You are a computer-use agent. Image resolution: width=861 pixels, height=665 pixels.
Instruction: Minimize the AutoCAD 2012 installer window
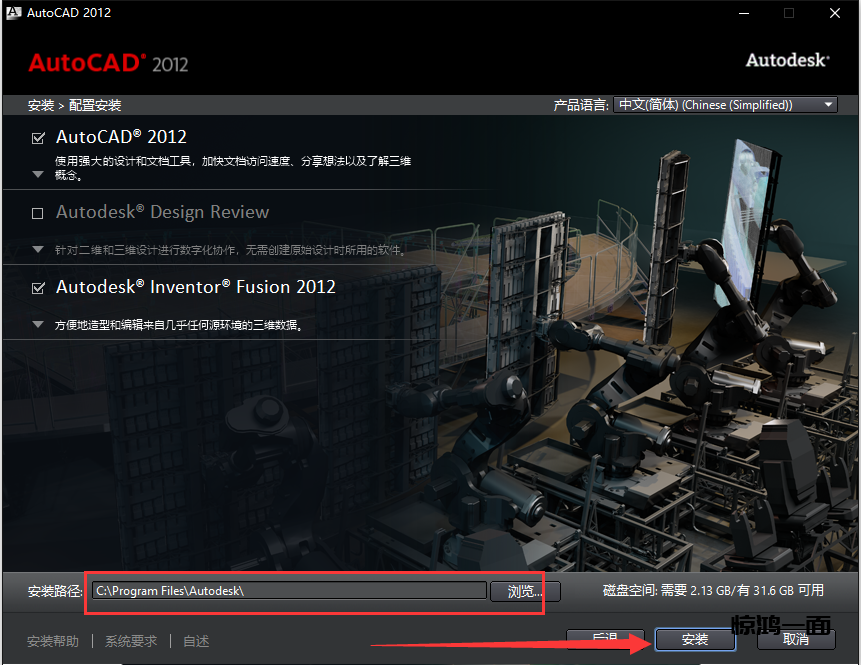[744, 13]
